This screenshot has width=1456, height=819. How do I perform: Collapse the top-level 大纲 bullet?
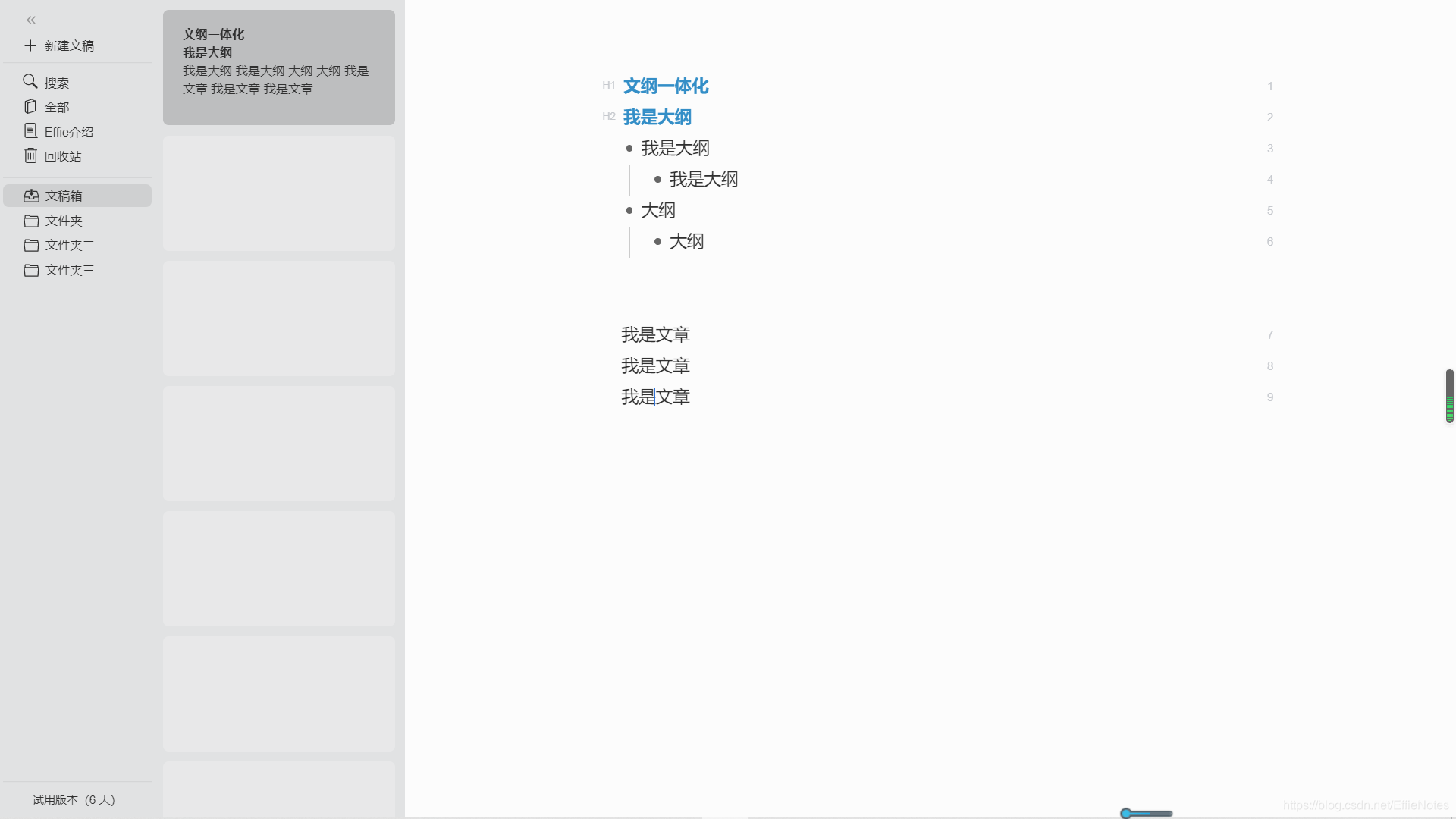(x=629, y=211)
